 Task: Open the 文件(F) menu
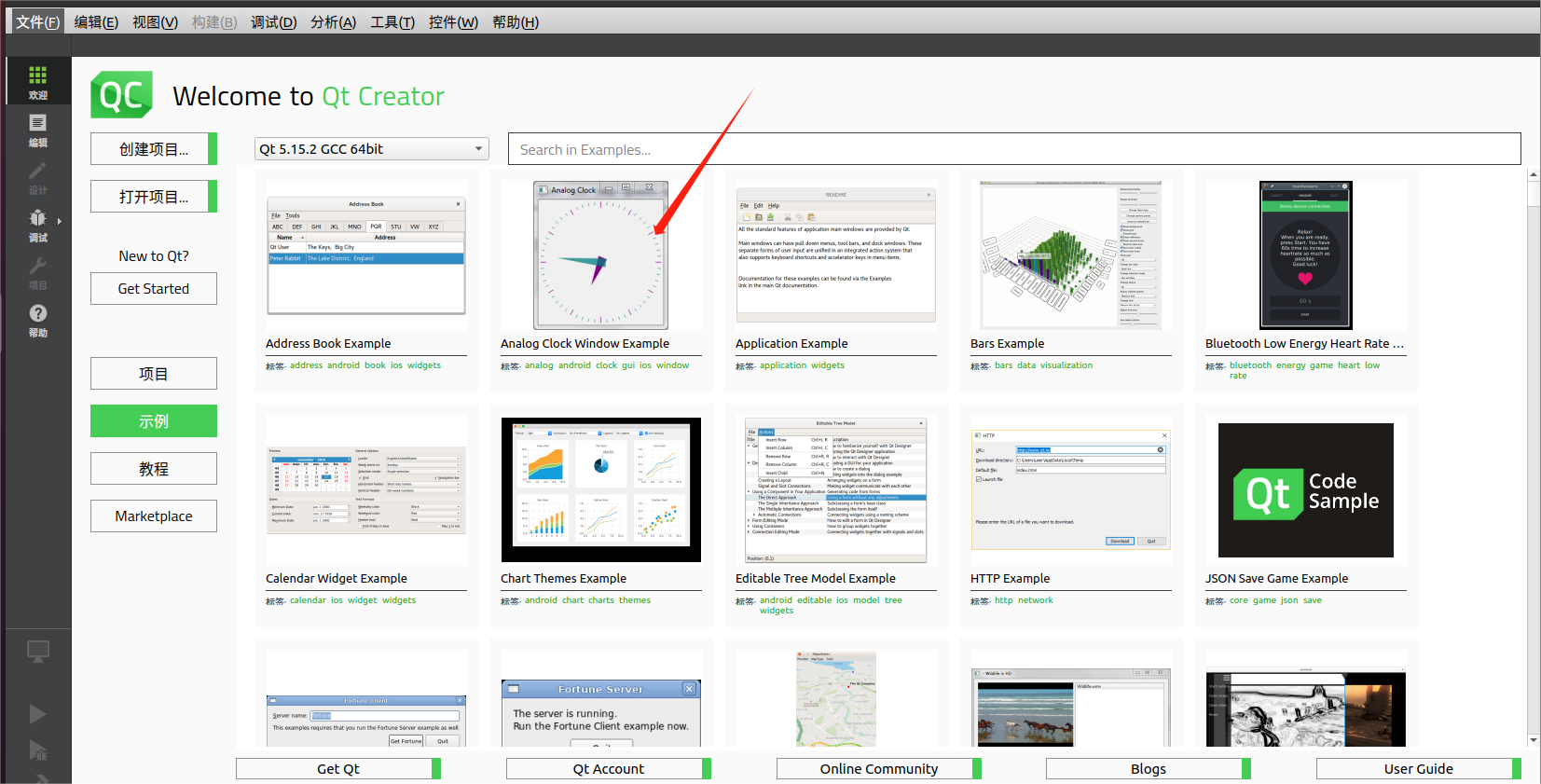[37, 21]
